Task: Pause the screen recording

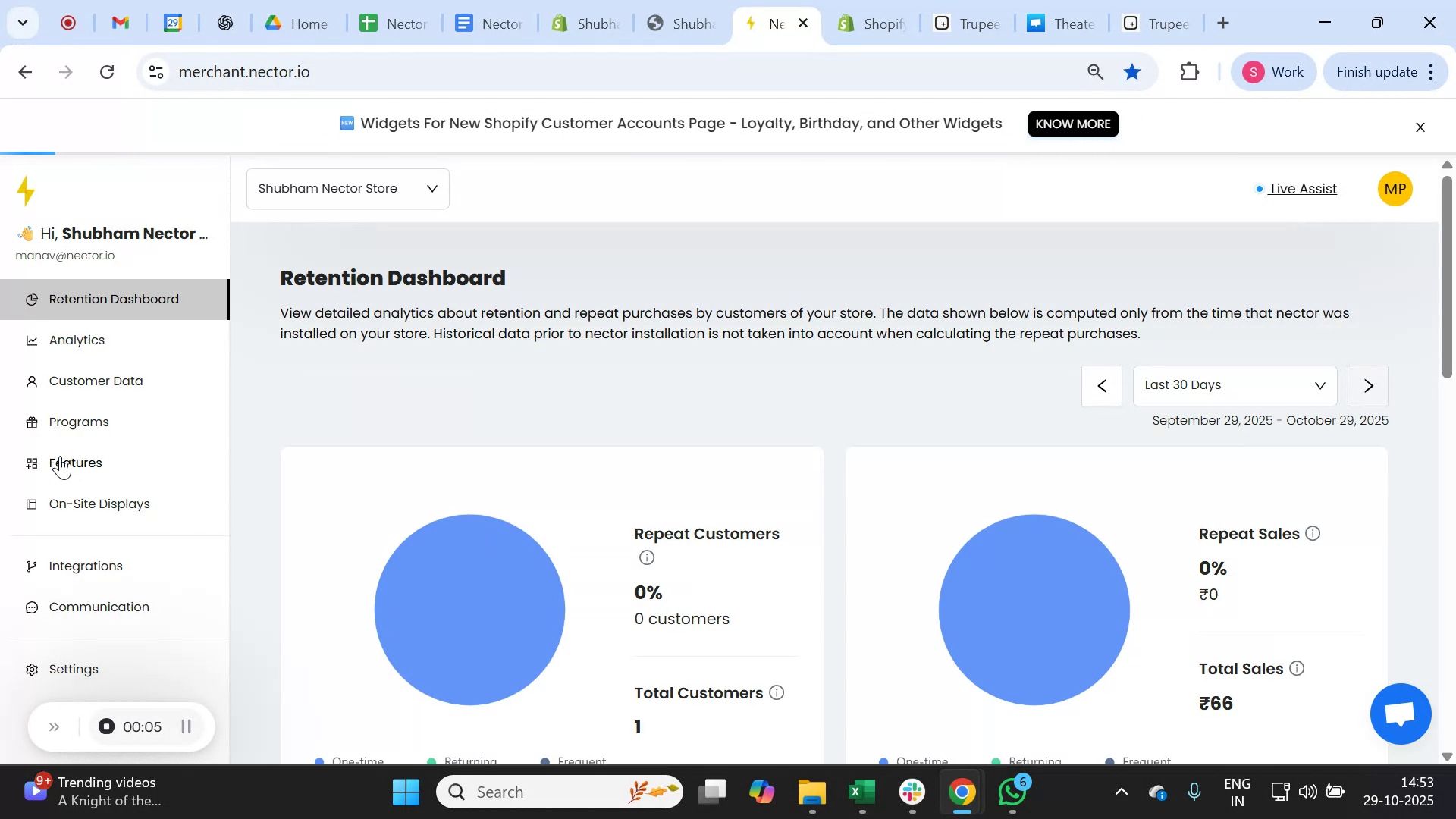Action: (186, 727)
